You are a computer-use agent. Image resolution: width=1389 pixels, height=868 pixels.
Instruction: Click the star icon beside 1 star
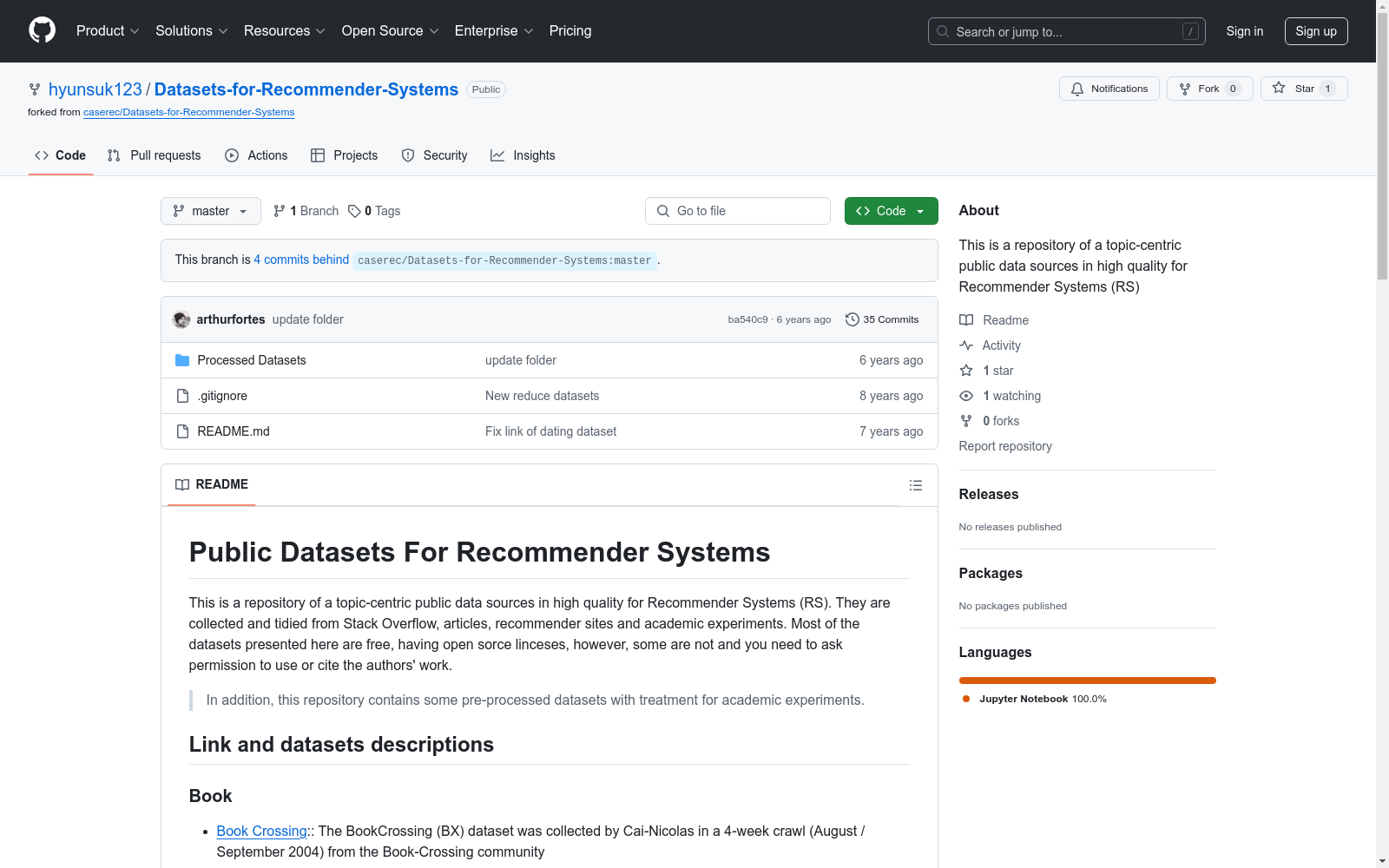[x=966, y=371]
